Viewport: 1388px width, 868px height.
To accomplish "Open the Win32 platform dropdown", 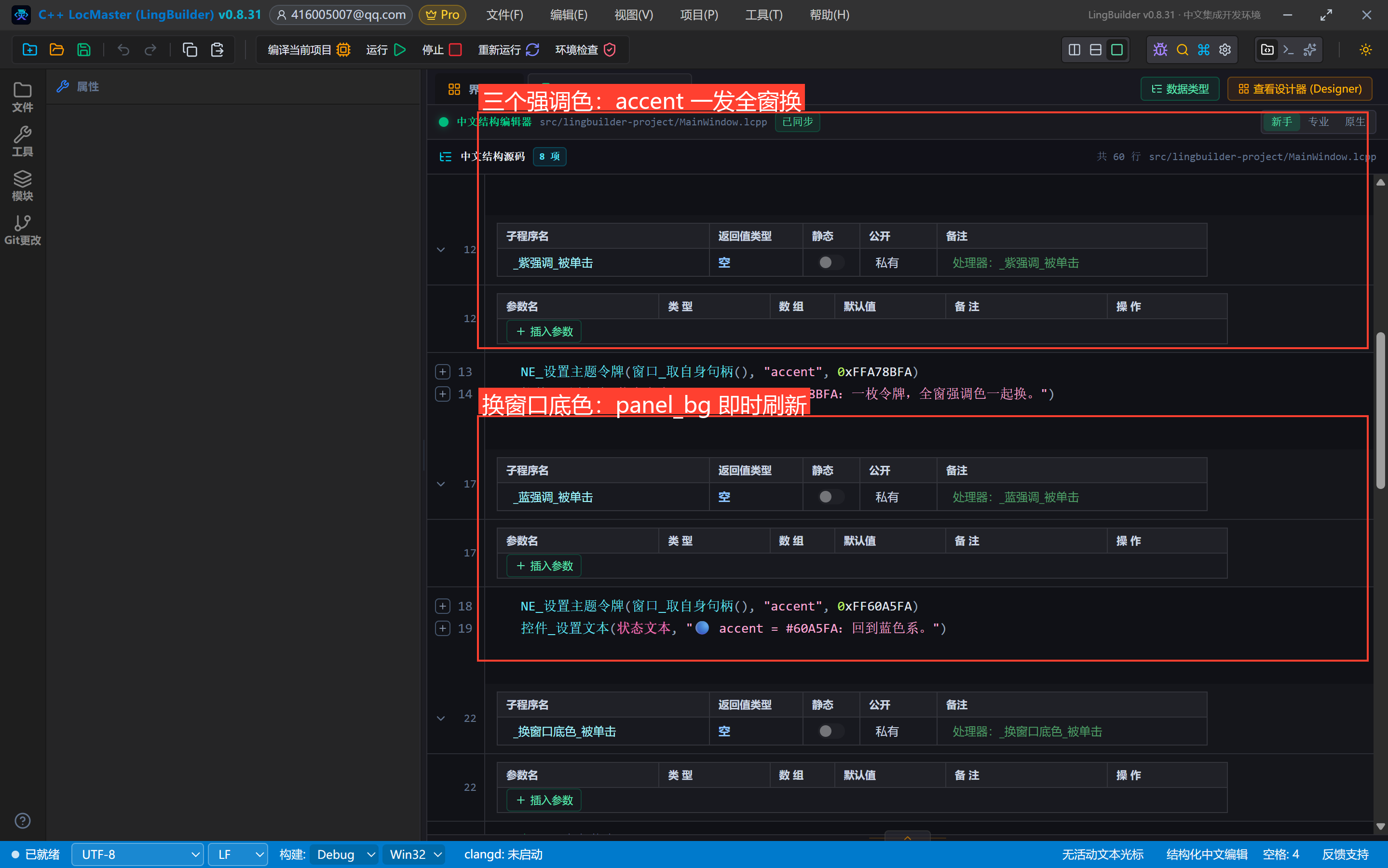I will pyautogui.click(x=414, y=854).
